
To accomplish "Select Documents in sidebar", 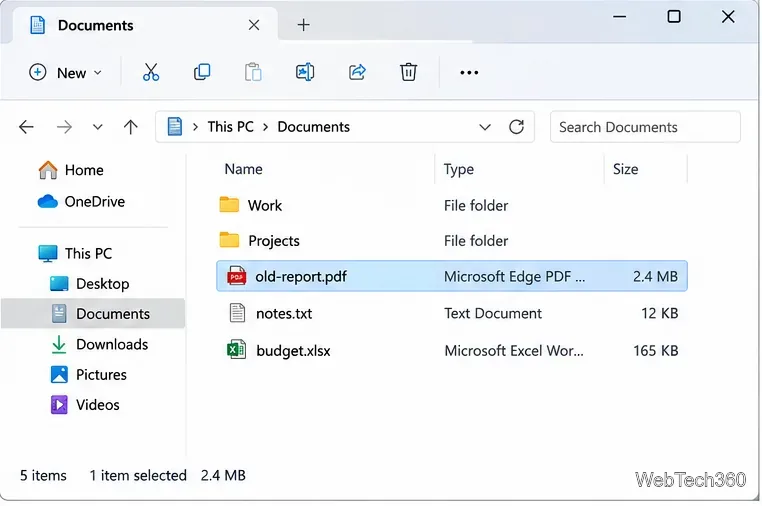I will point(93,314).
